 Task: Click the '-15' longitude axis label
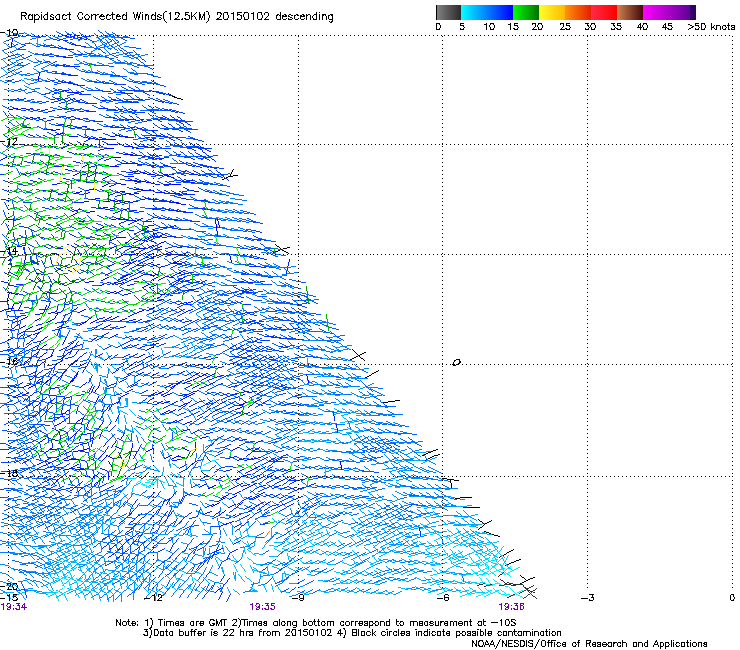pyautogui.click(x=9, y=598)
